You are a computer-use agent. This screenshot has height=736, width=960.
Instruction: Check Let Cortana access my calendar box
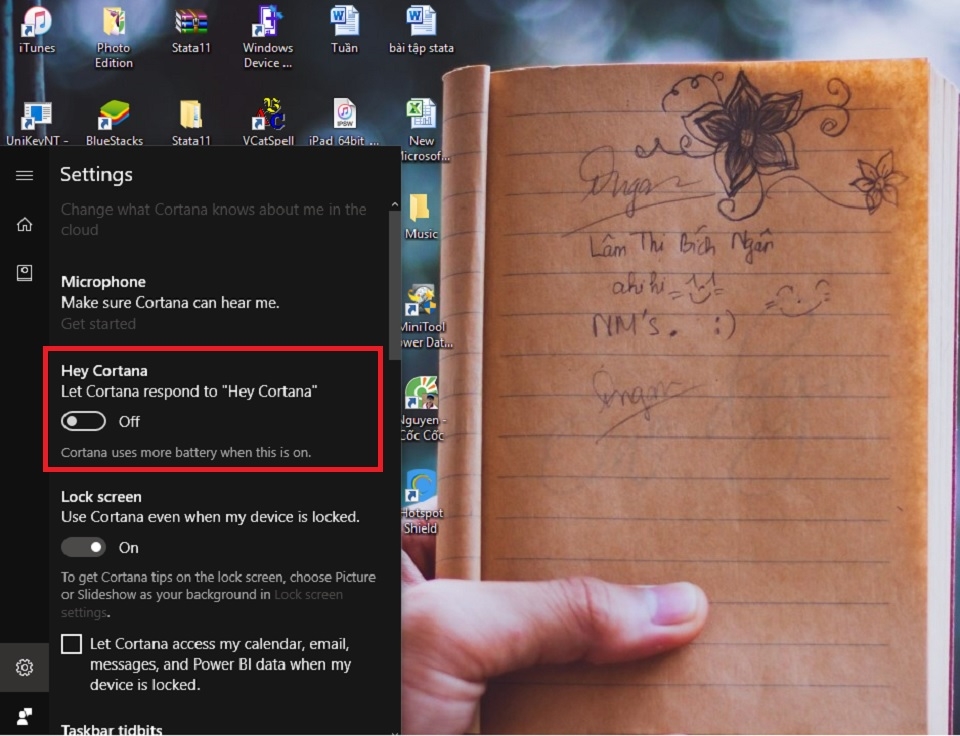(x=72, y=644)
